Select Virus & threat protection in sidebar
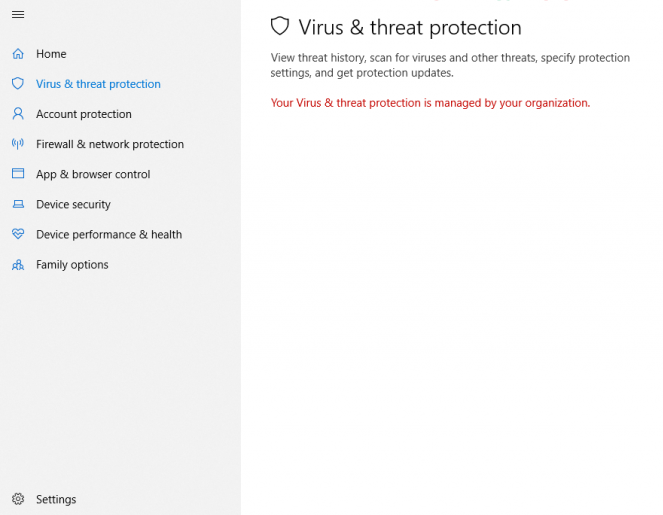The height and width of the screenshot is (515, 663). pos(98,84)
